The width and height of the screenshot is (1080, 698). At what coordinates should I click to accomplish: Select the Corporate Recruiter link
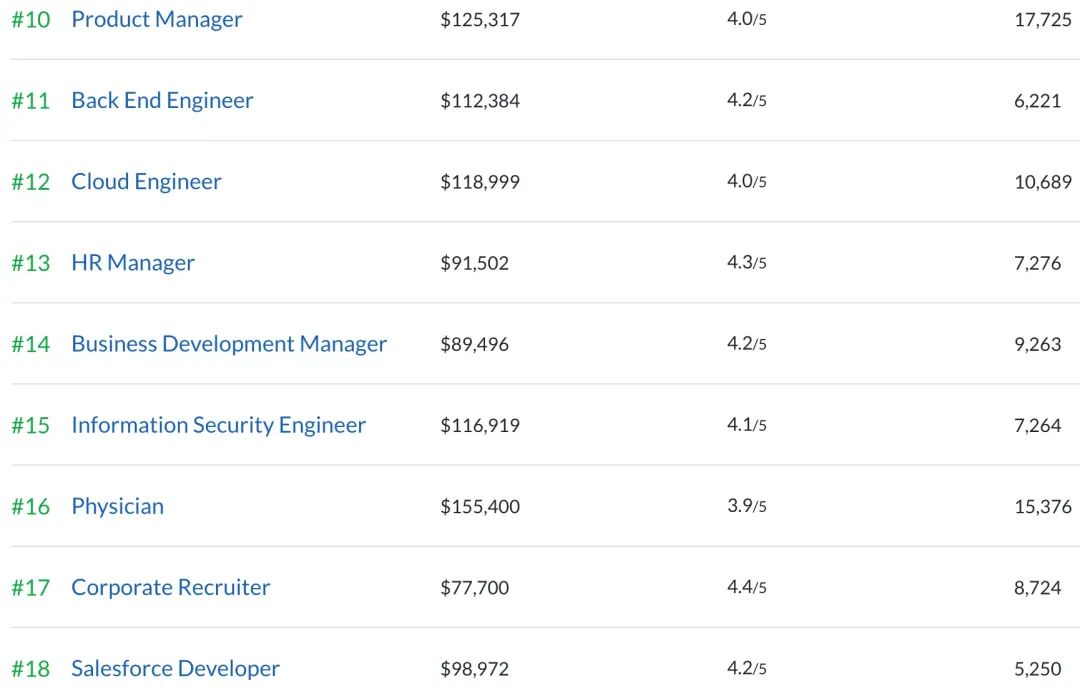click(x=170, y=587)
